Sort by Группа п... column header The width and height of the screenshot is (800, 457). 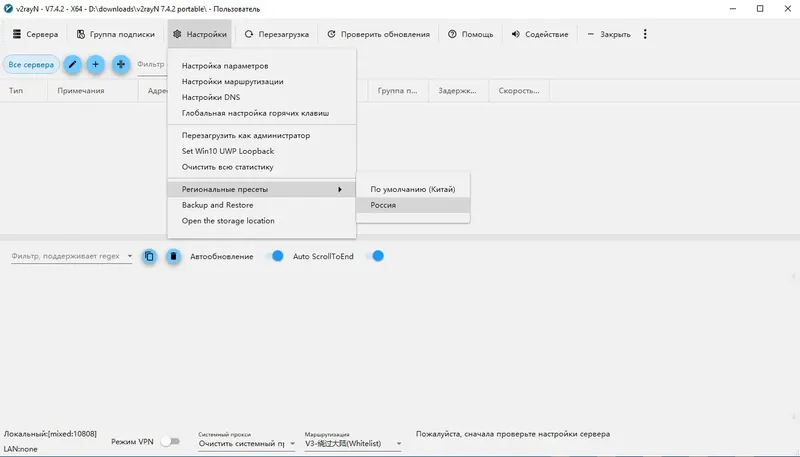(x=397, y=91)
